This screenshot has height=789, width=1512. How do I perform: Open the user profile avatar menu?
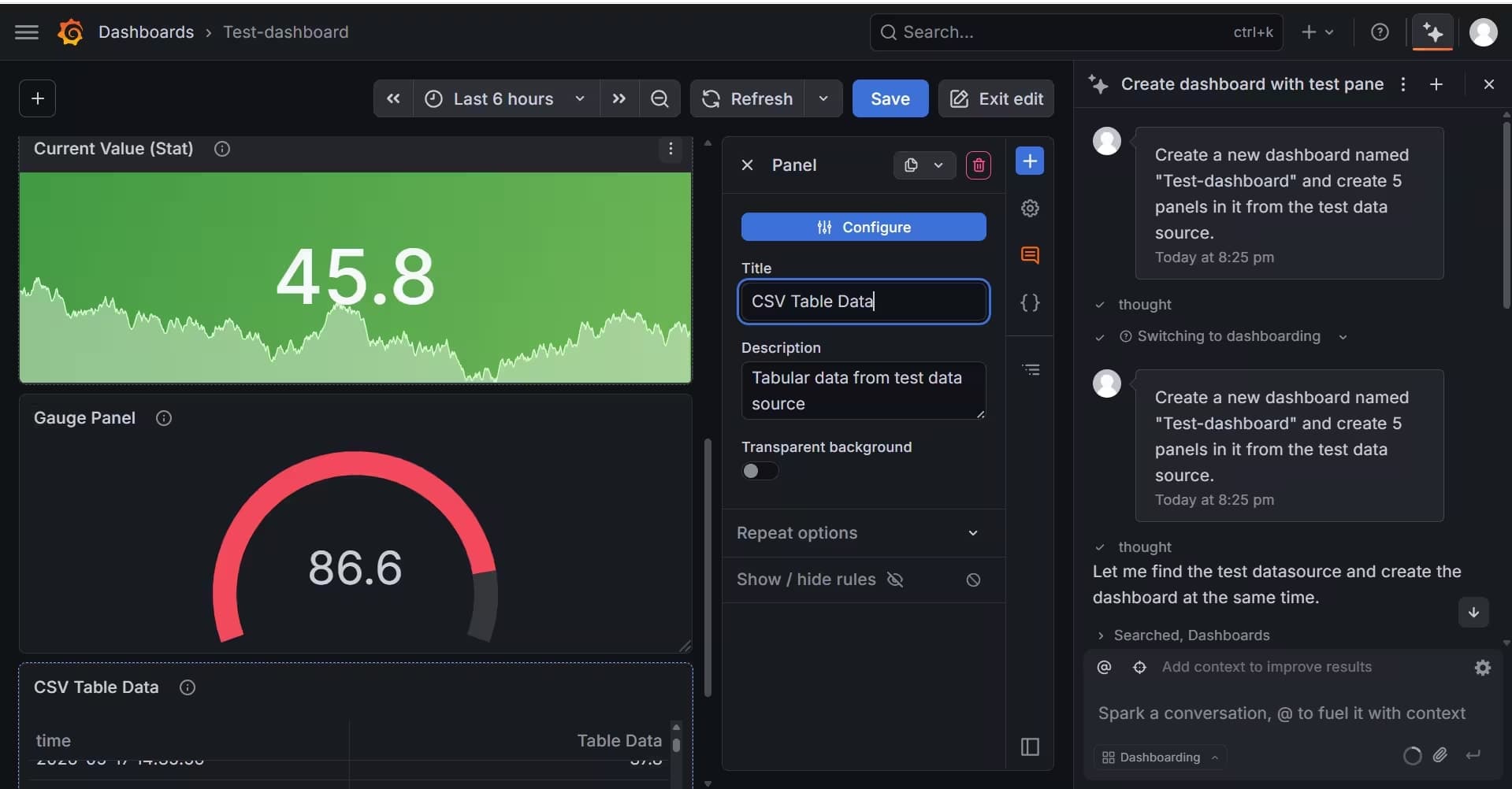1483,32
